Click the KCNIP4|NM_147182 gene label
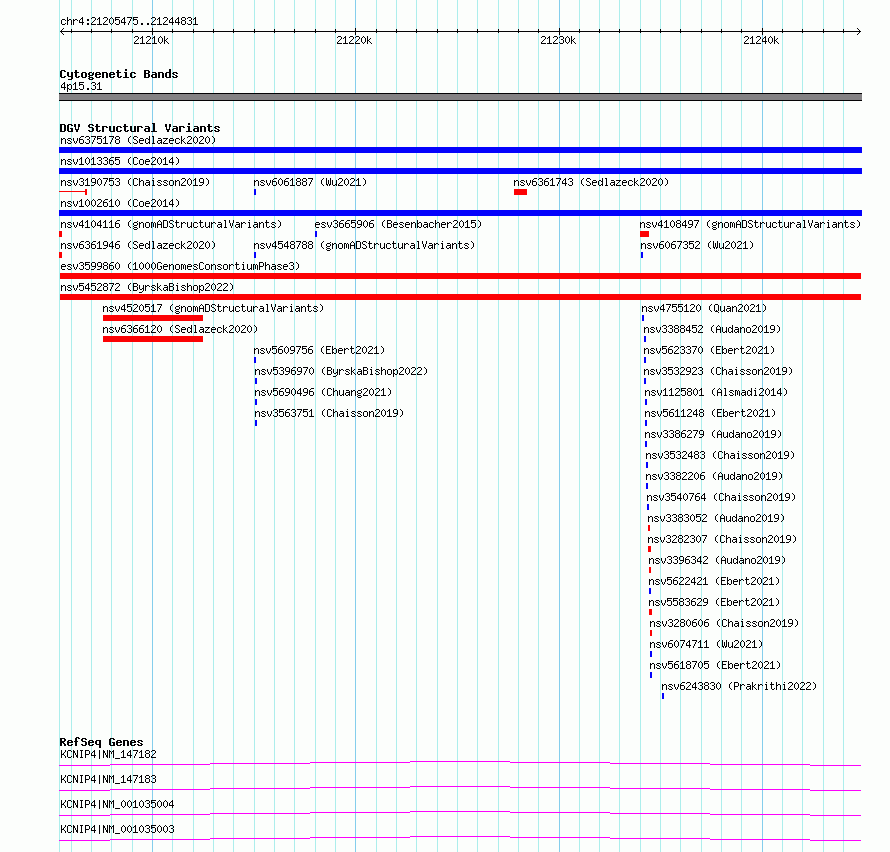This screenshot has height=852, width=890. click(x=108, y=754)
